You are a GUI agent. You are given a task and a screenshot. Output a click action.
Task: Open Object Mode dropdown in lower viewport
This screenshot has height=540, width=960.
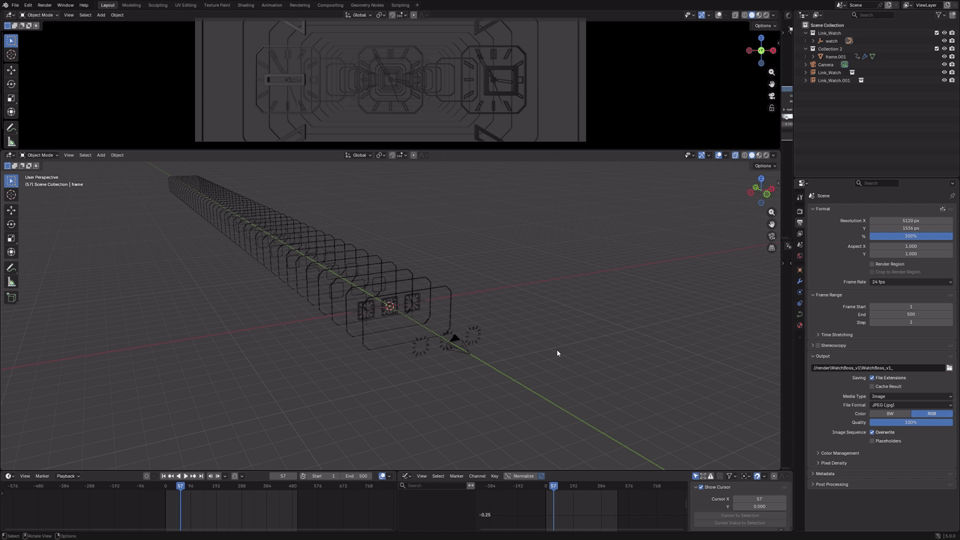pyautogui.click(x=39, y=155)
